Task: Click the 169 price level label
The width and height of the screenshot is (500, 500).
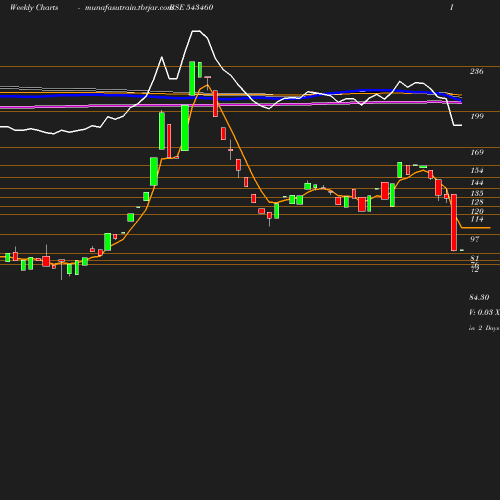Action: click(x=477, y=152)
